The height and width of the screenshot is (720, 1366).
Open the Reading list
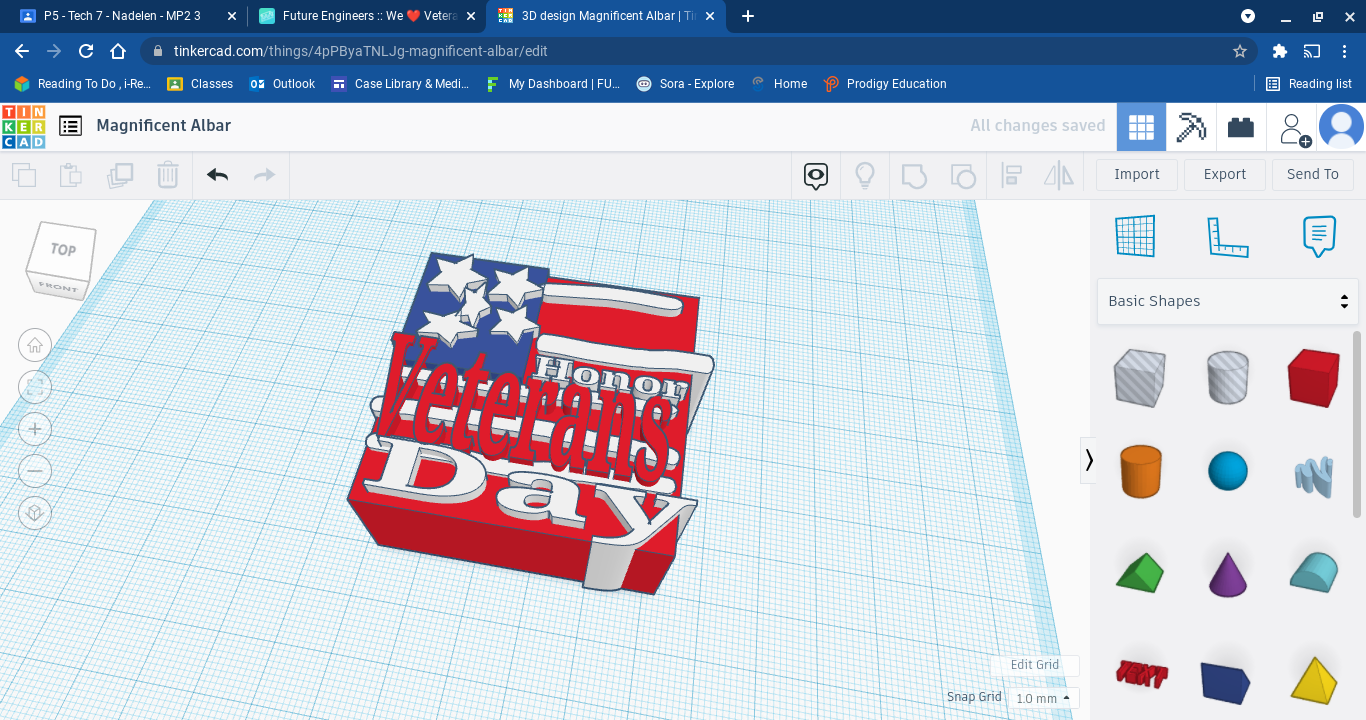tap(1309, 84)
